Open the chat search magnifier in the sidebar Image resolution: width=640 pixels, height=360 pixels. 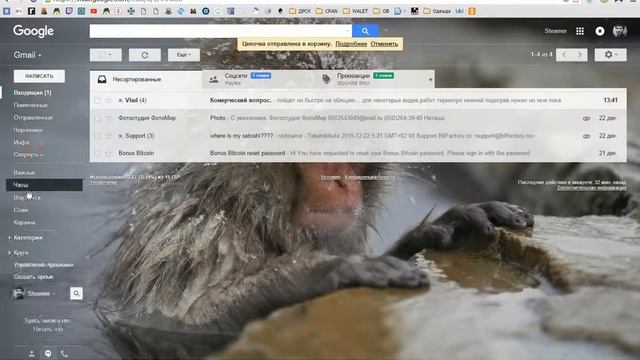(76, 293)
